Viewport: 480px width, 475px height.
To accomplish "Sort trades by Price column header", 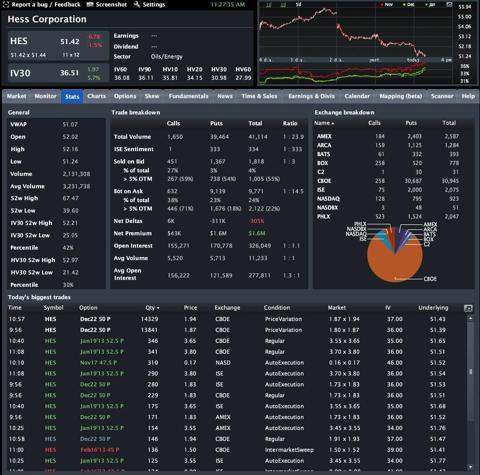I will (190, 308).
